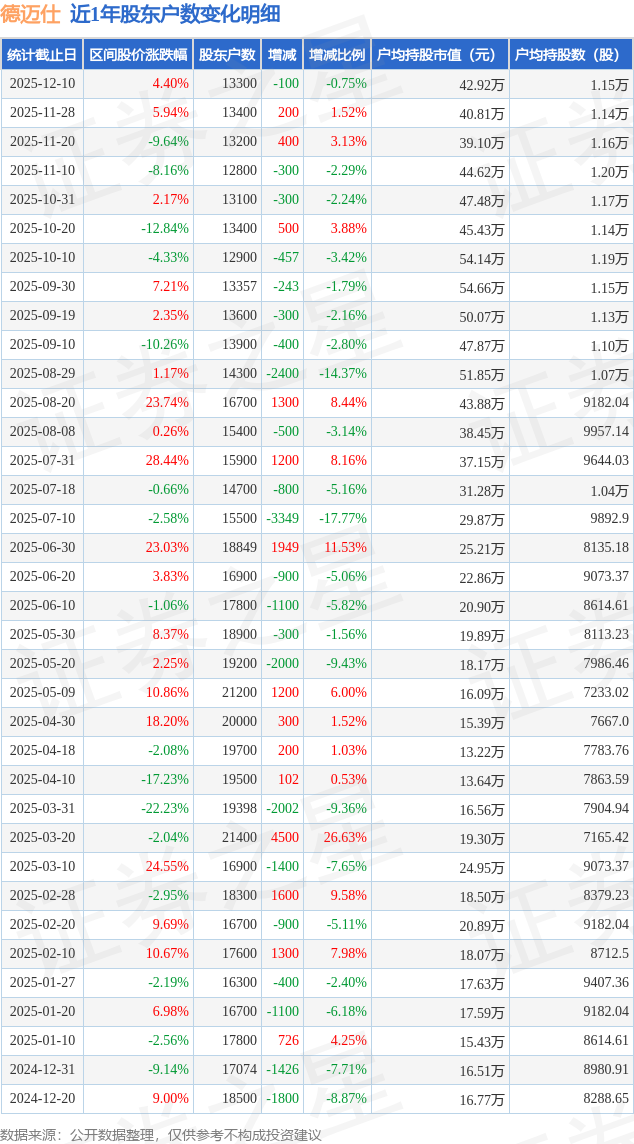Select the -3349 change amount cell
The image size is (634, 1144).
pos(282,519)
